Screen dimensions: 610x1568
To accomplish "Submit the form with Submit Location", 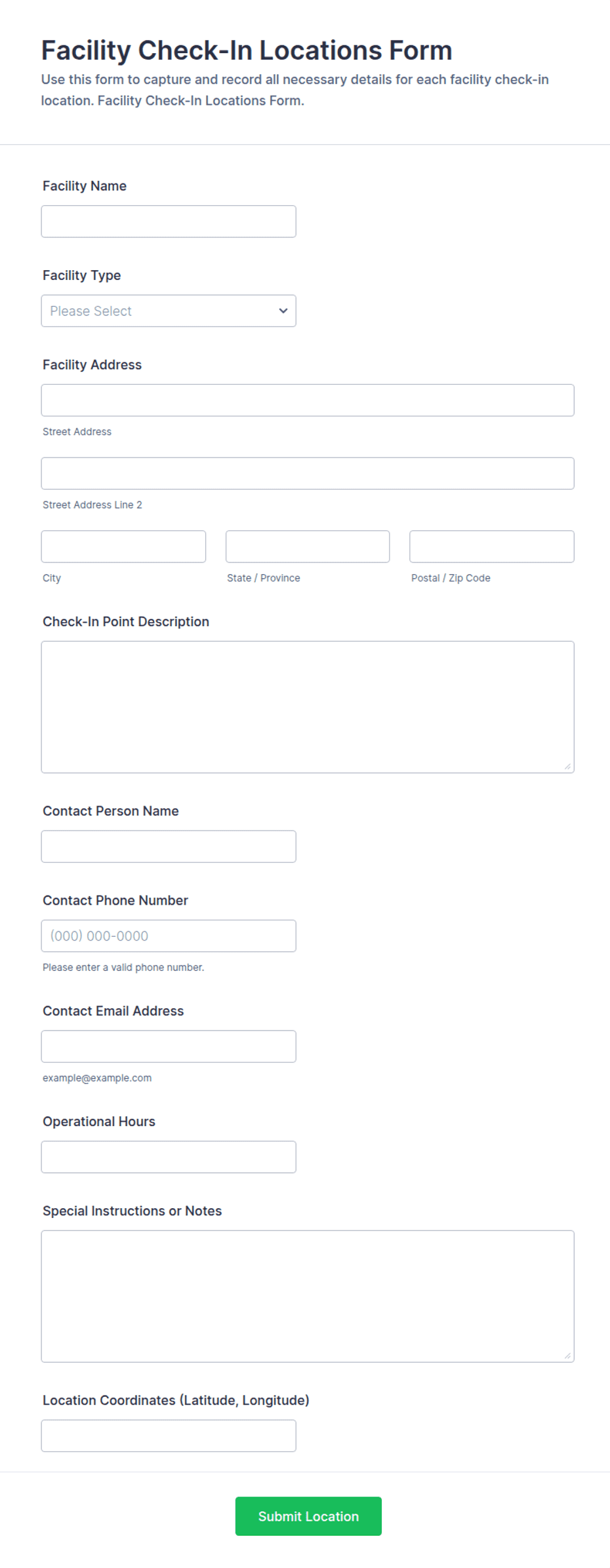I will 308,1516.
